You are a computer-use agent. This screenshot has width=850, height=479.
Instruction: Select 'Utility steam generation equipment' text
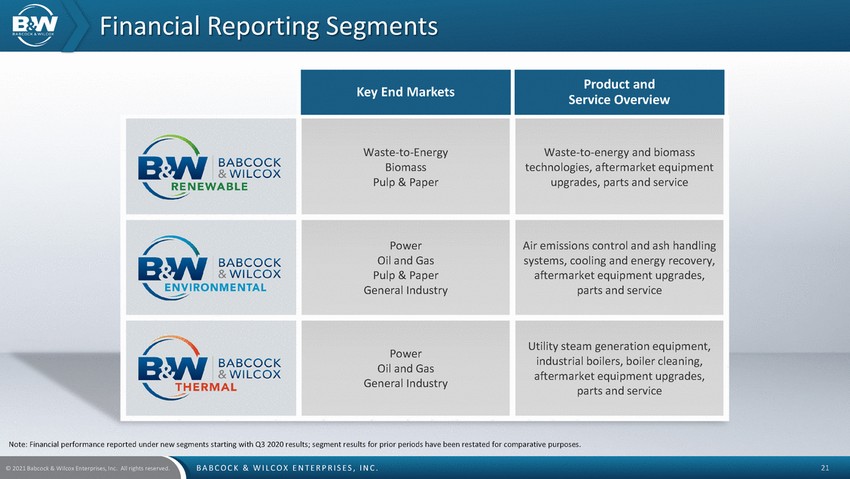point(619,346)
